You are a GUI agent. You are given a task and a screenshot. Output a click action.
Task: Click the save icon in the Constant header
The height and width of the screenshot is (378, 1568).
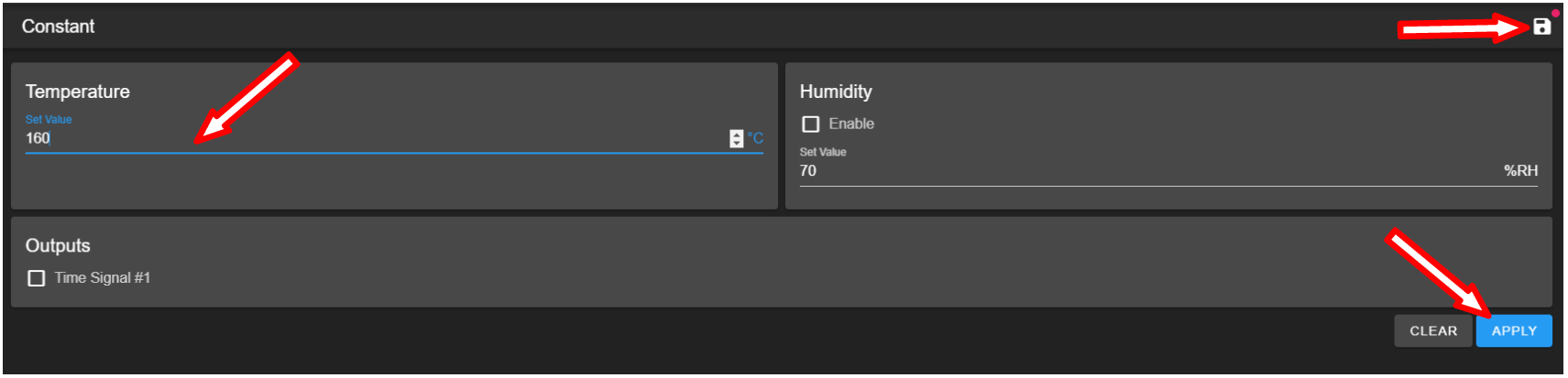click(x=1541, y=27)
